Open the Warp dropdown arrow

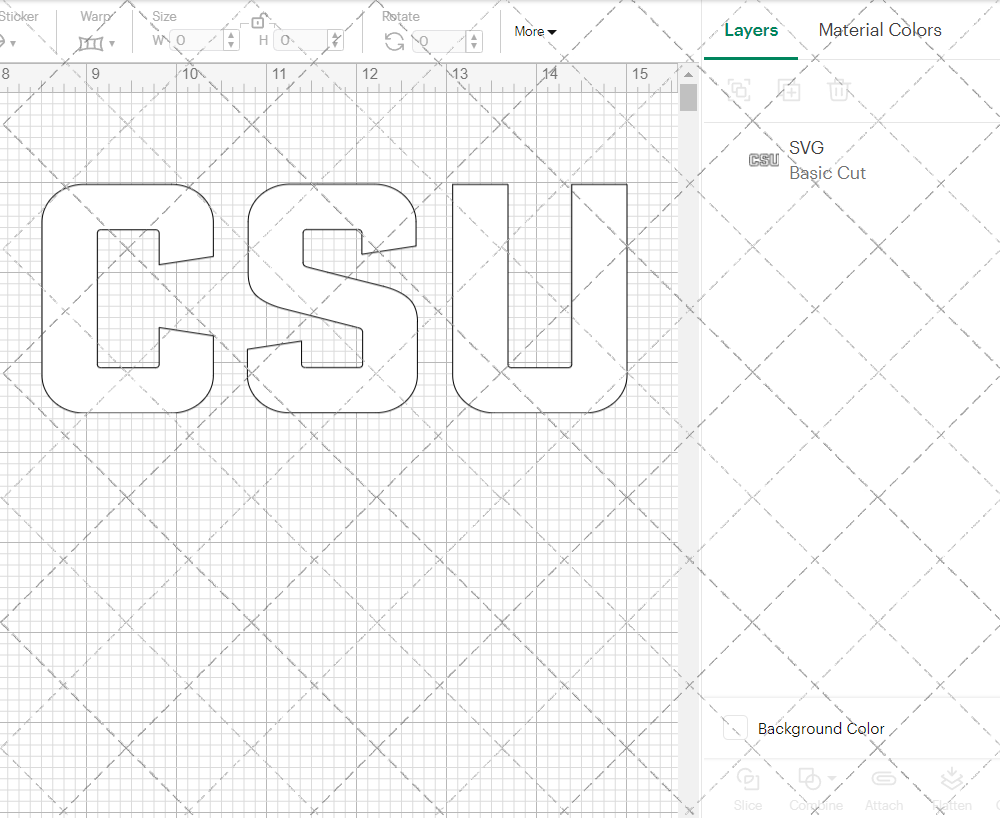point(112,43)
